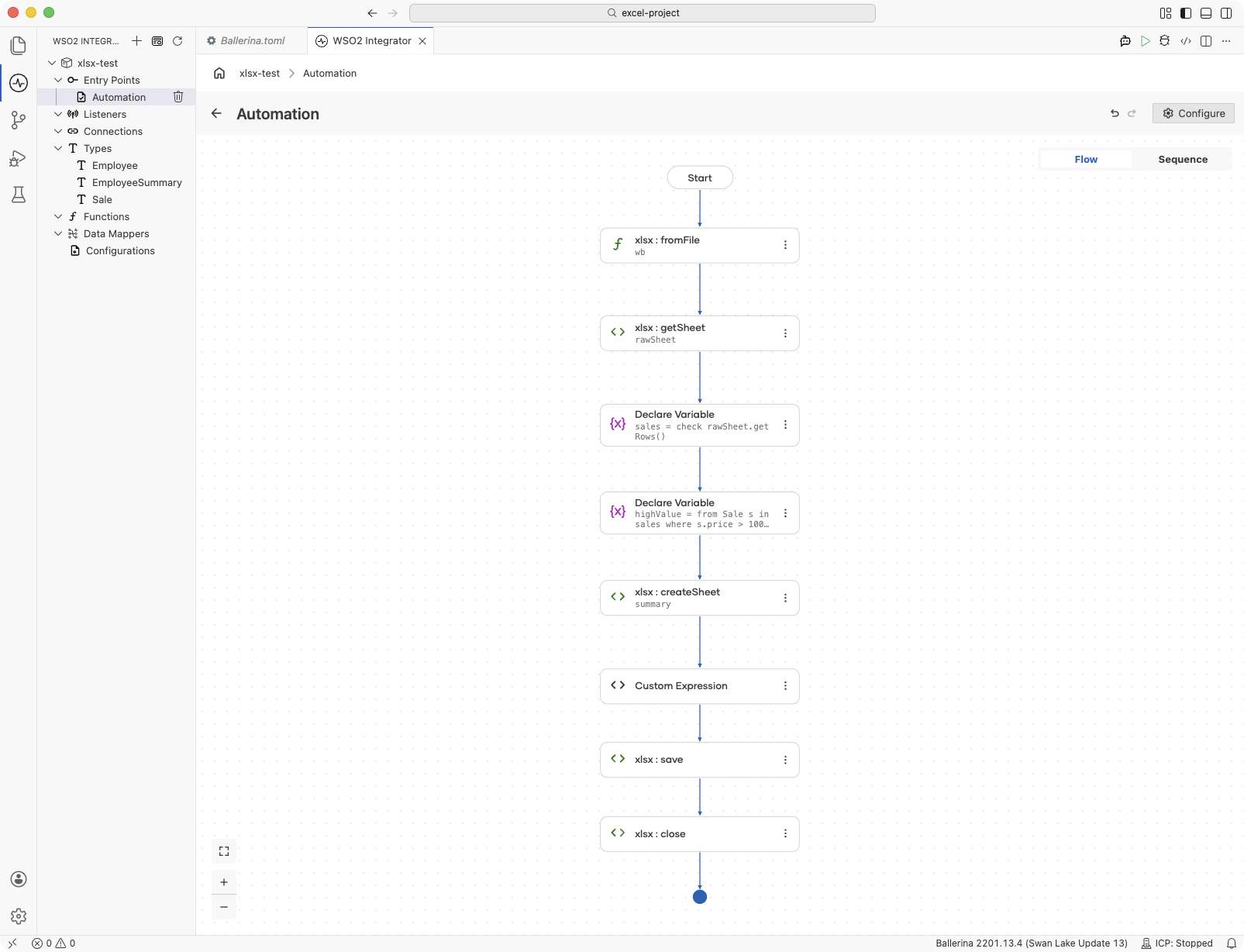Image resolution: width=1244 pixels, height=952 pixels.
Task: Show source code icon in editor toolbar
Action: click(x=1186, y=41)
